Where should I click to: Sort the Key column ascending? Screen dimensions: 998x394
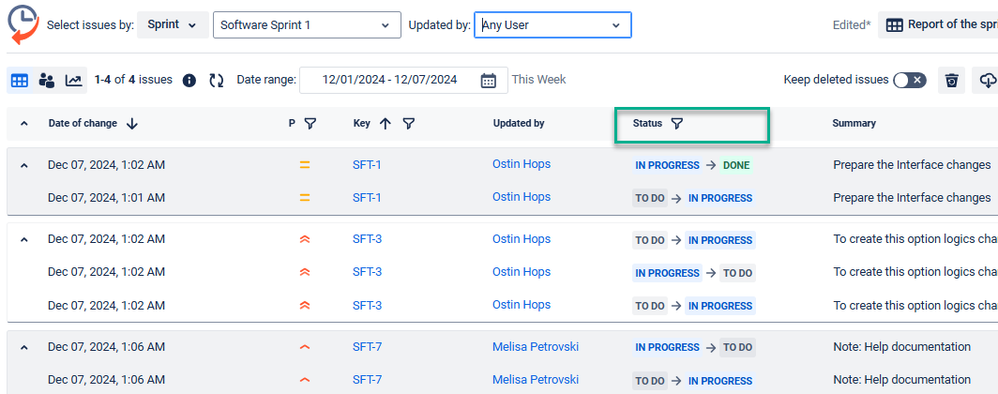tap(385, 123)
